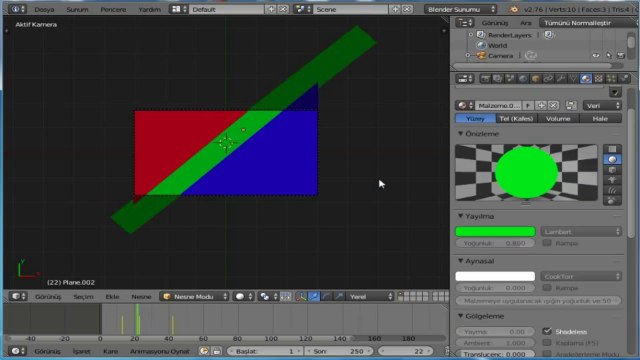Open the Texture properties tab icon

click(x=598, y=79)
